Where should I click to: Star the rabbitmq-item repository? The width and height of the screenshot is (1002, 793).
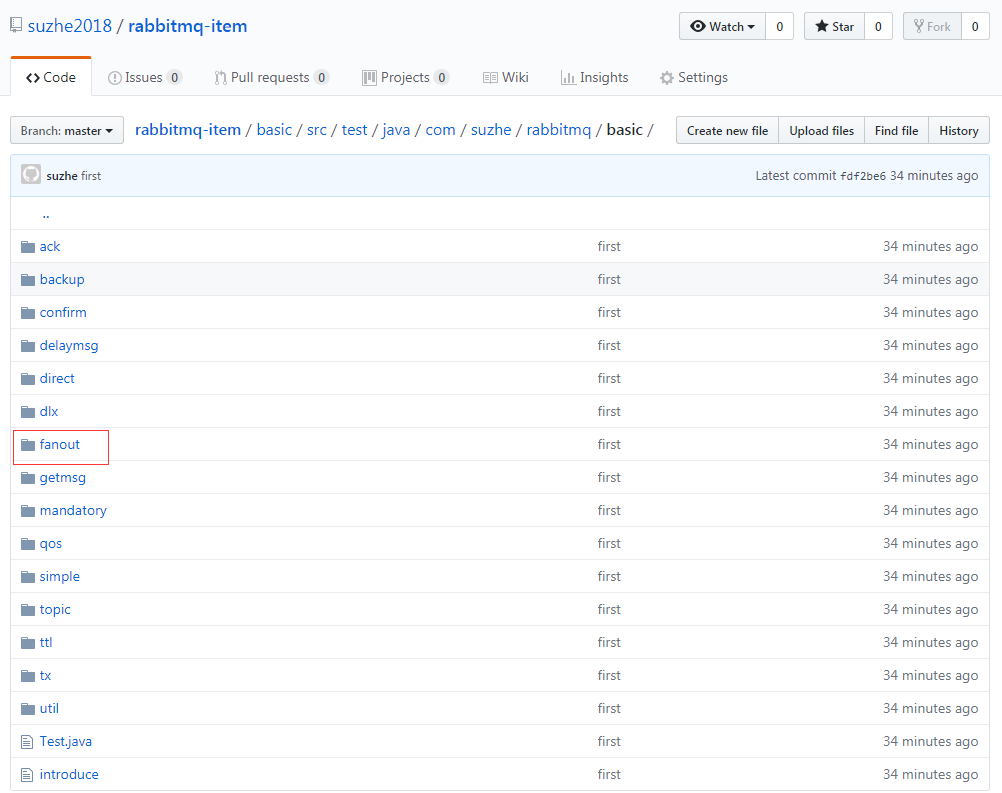[x=835, y=26]
